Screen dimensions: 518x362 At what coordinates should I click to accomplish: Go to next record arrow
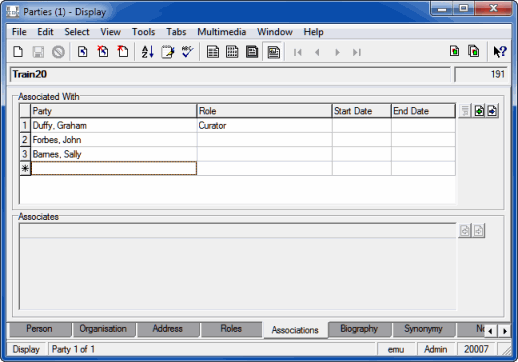tap(337, 52)
